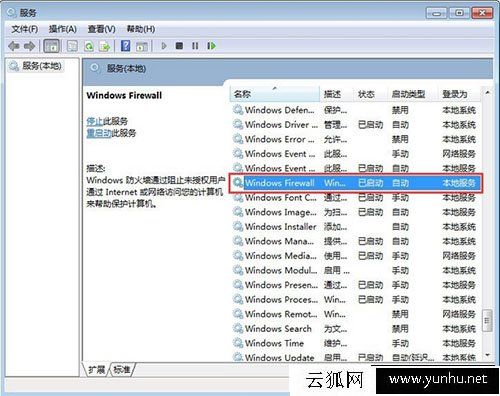The height and width of the screenshot is (396, 500).
Task: Select the Windows Error ... service row
Action: coord(356,139)
